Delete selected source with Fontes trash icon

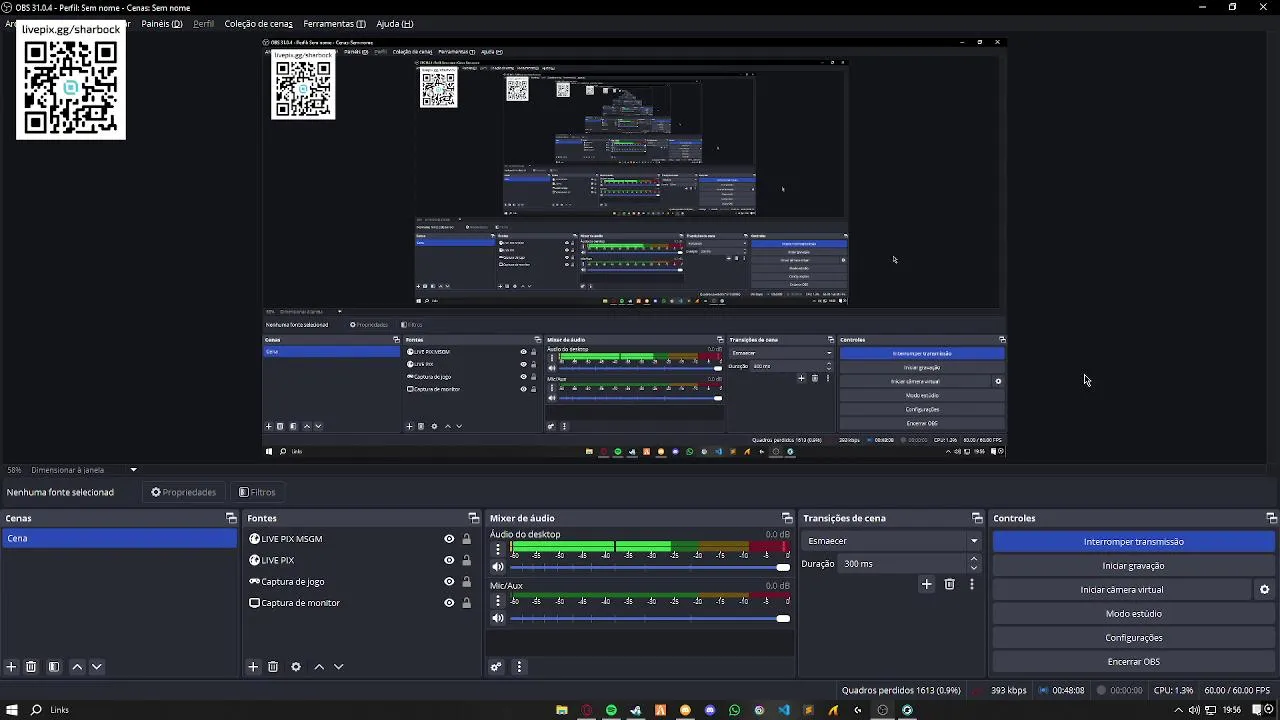[273, 667]
